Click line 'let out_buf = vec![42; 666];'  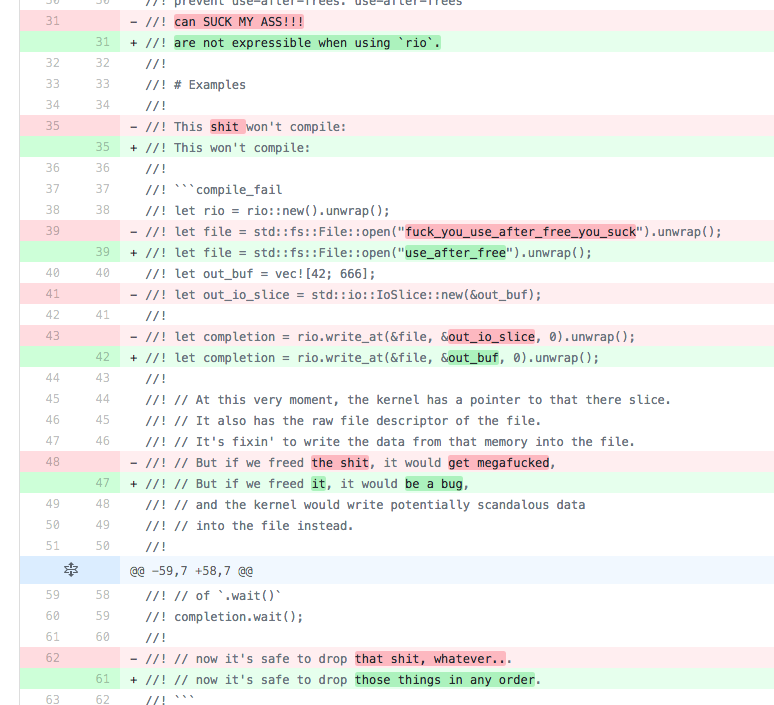(260, 274)
